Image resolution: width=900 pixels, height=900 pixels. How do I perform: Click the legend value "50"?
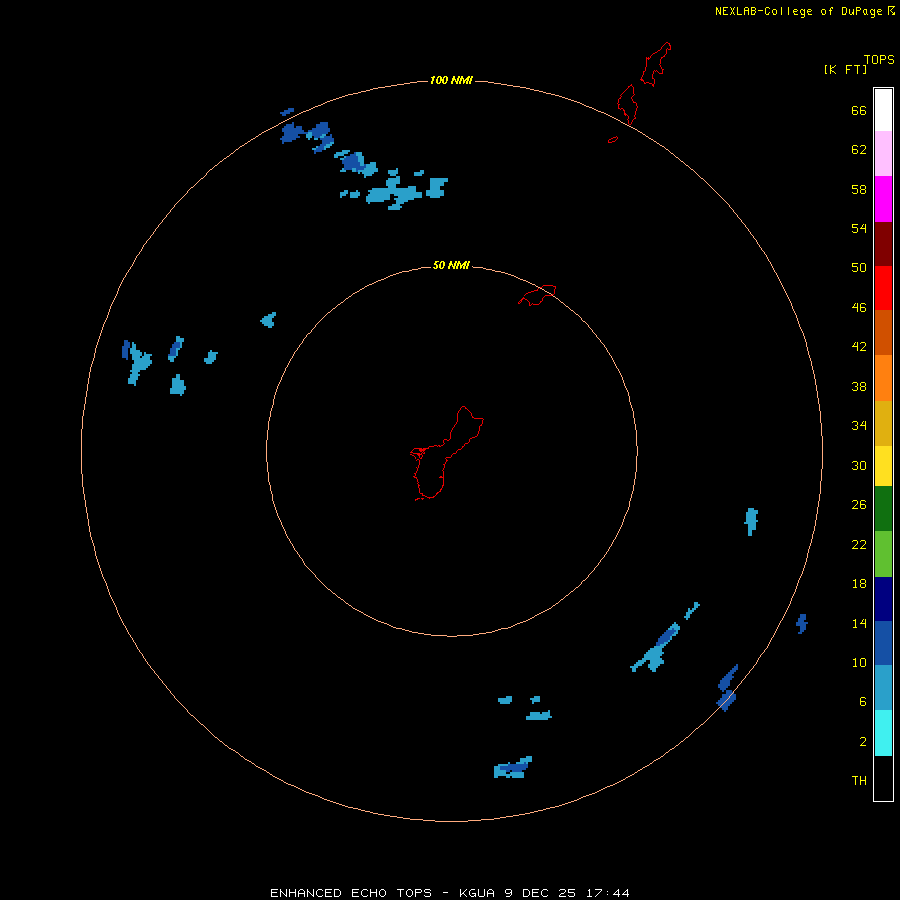tap(859, 268)
